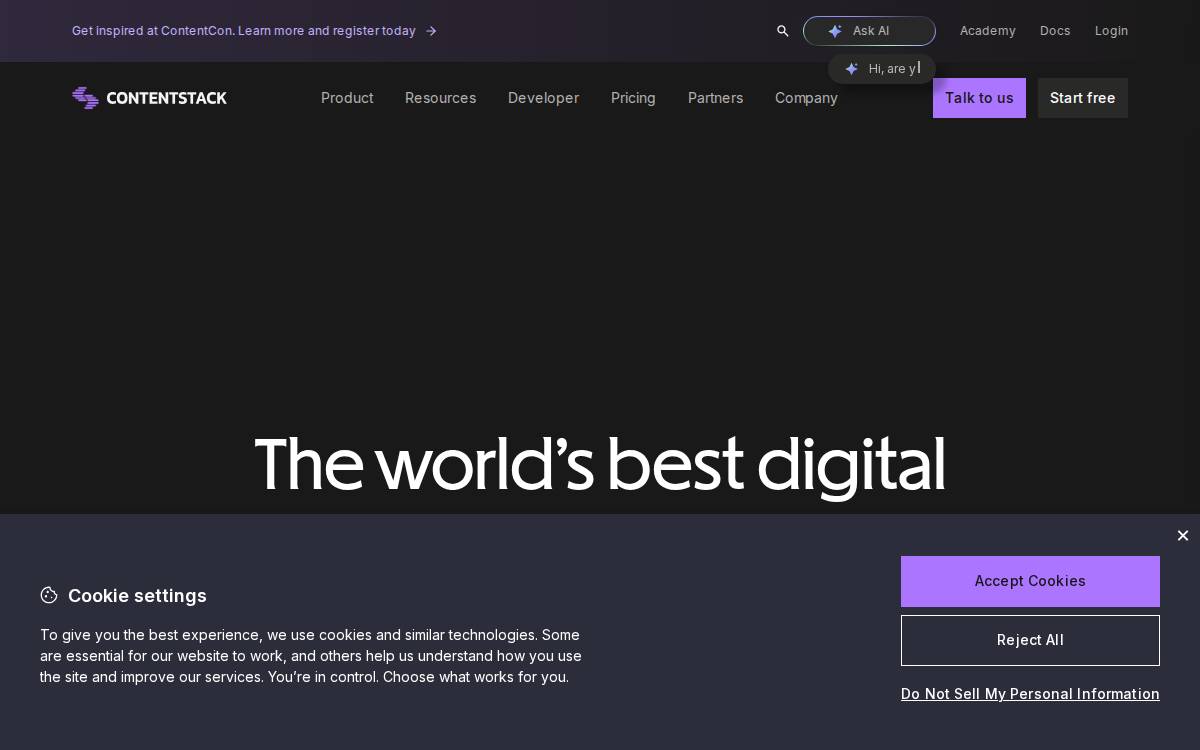Open the ContentCon register today announcement

[244, 31]
